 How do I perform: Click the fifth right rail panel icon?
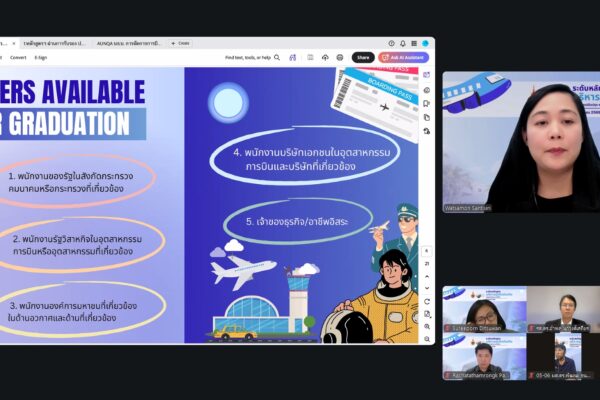(427, 131)
